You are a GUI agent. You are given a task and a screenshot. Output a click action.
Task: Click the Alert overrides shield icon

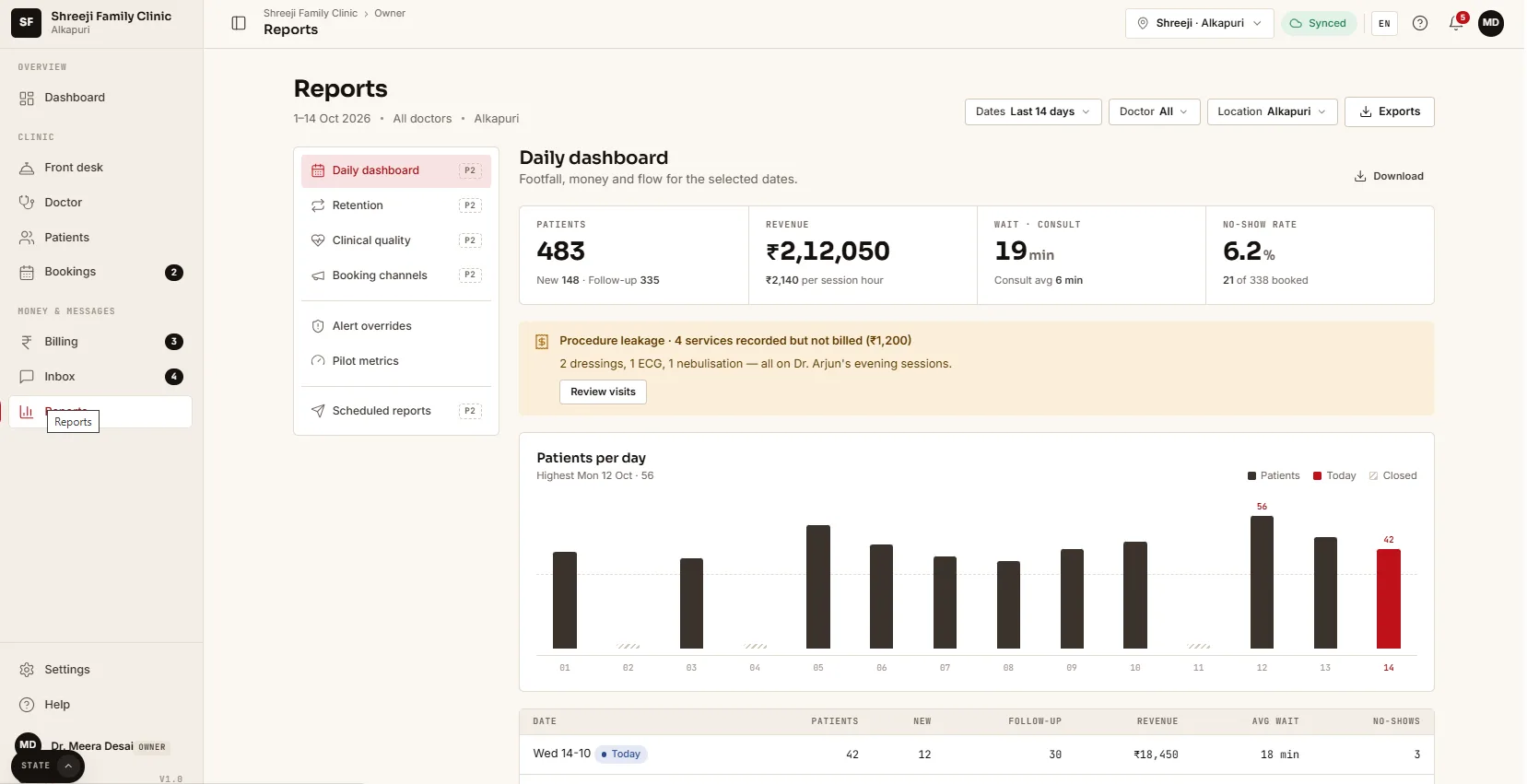point(318,326)
